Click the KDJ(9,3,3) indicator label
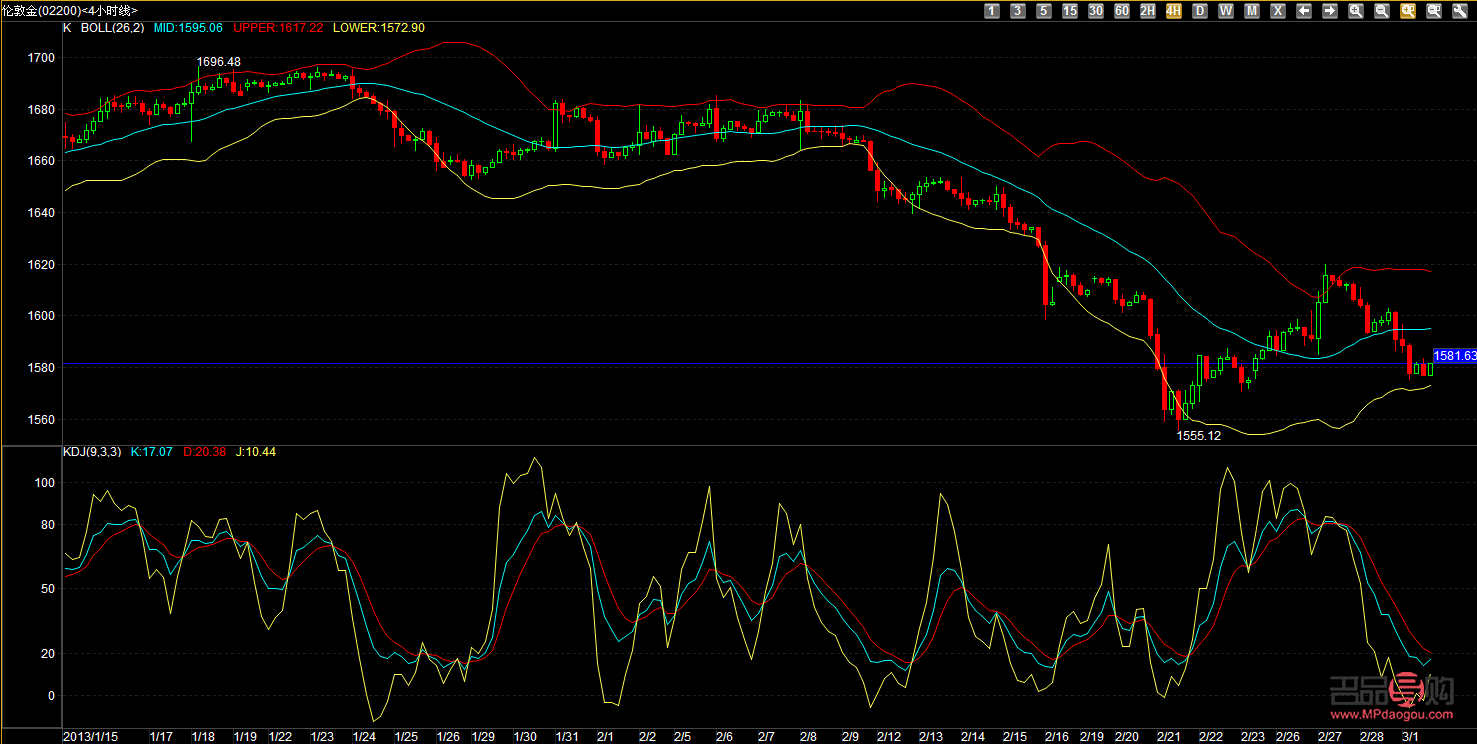The image size is (1477, 744). 92,452
